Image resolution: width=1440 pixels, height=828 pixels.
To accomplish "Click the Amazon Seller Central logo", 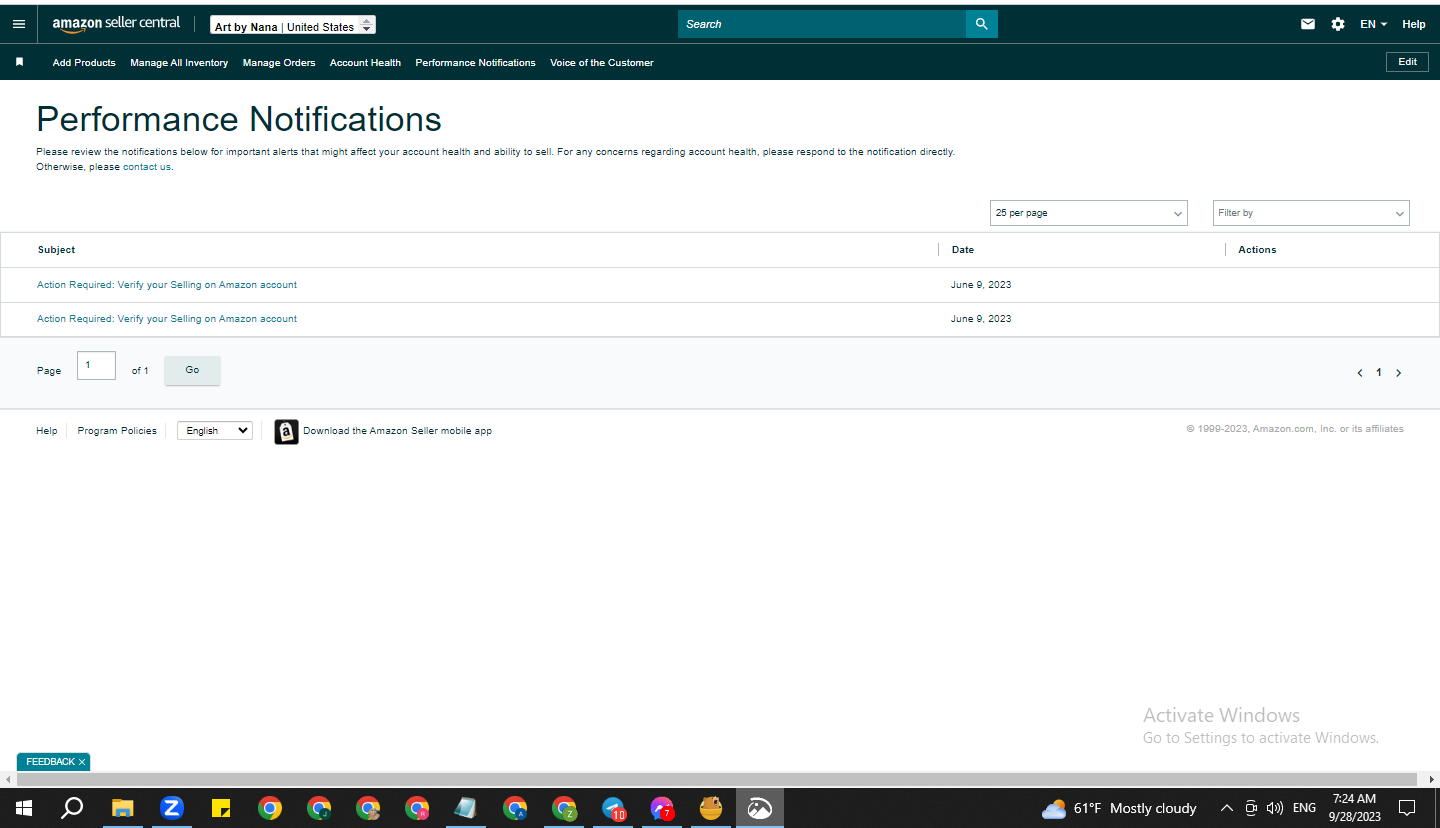I will (116, 24).
